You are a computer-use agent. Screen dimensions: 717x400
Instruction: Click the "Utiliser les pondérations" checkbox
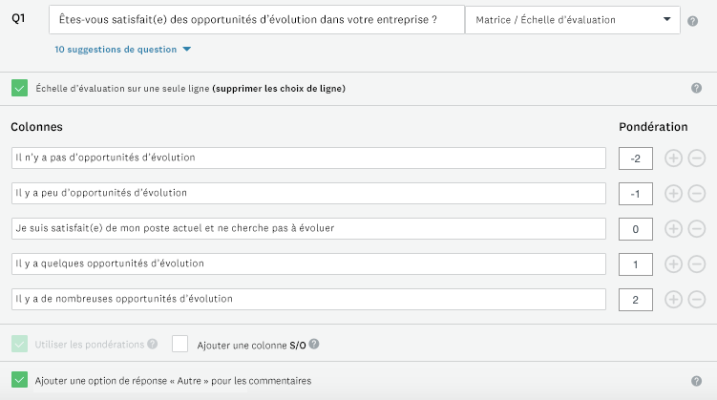[20, 344]
